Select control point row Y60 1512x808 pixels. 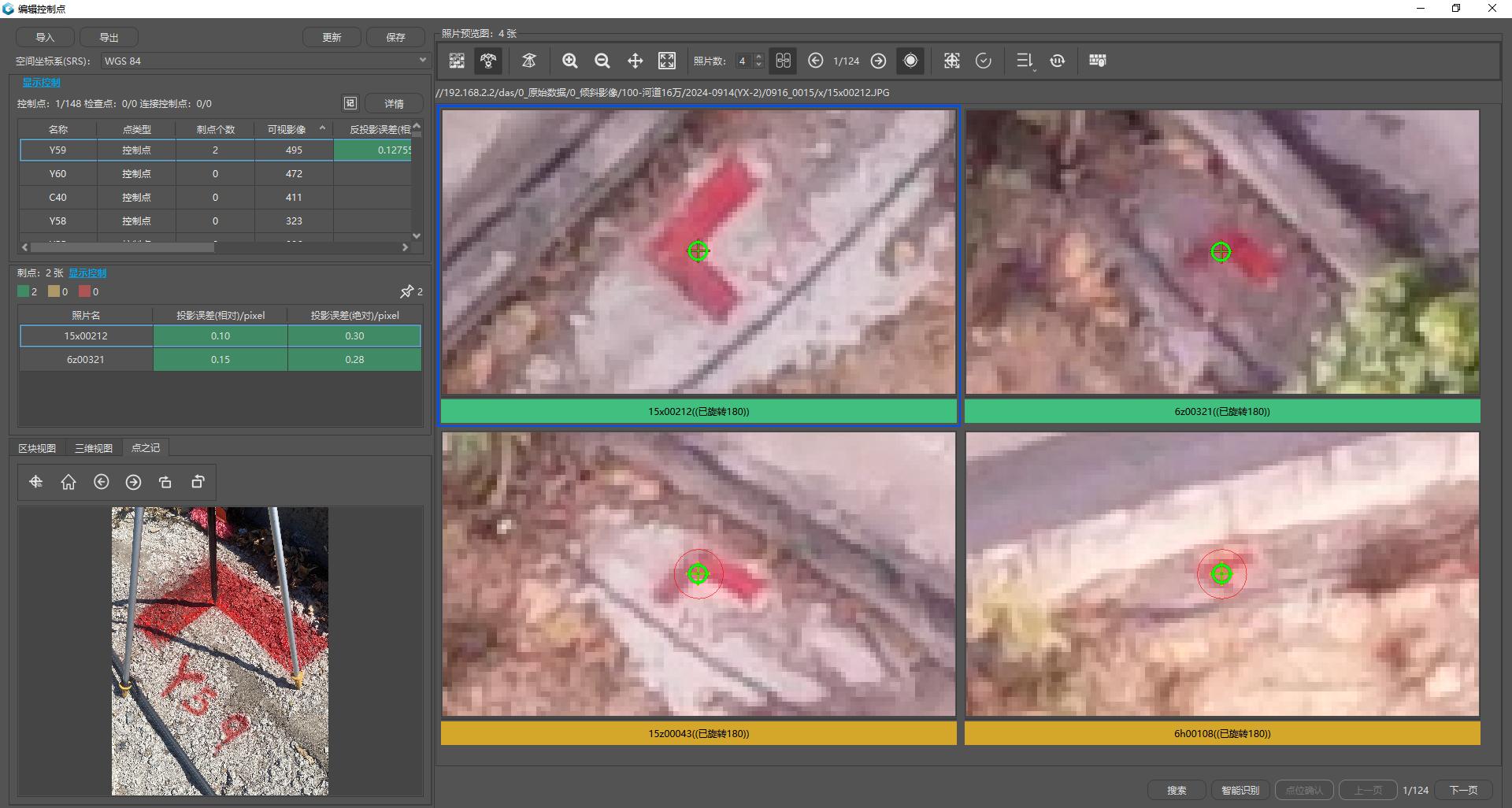[x=215, y=173]
